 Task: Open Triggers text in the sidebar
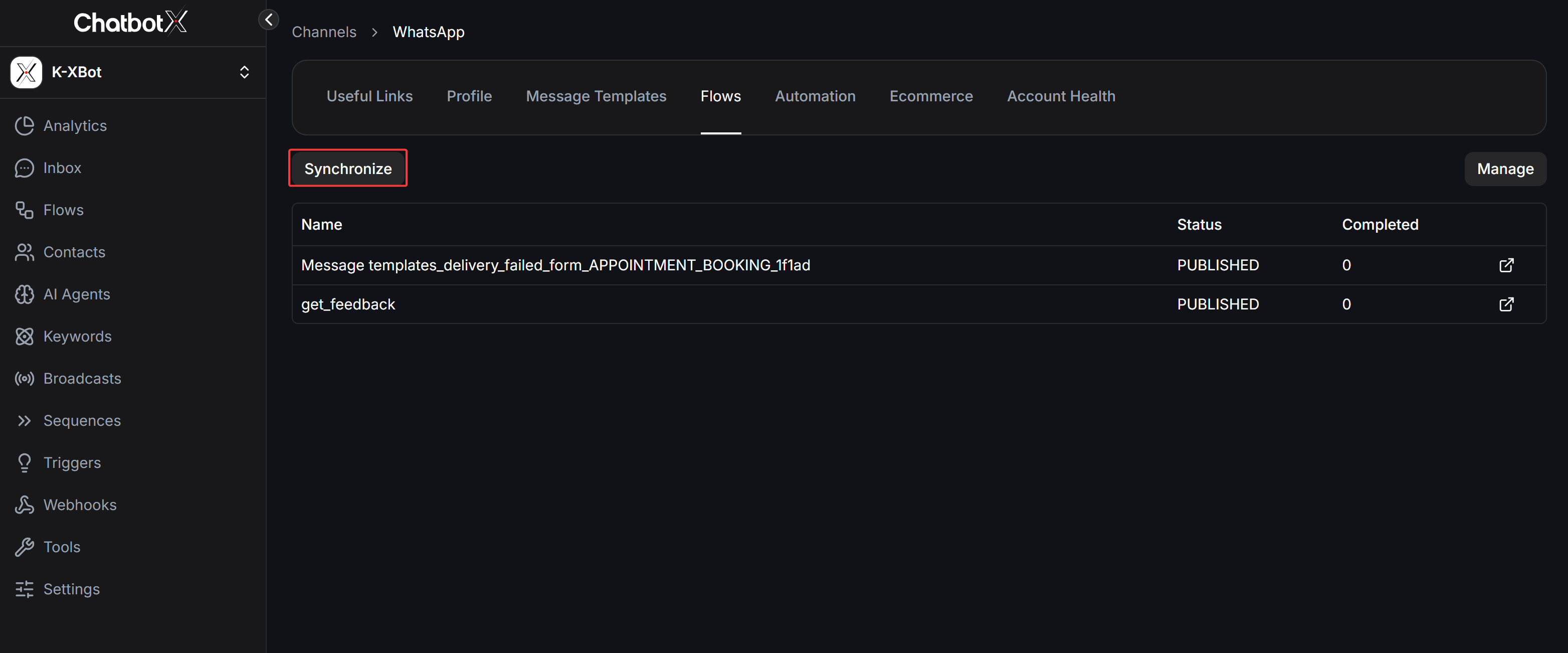click(x=72, y=463)
